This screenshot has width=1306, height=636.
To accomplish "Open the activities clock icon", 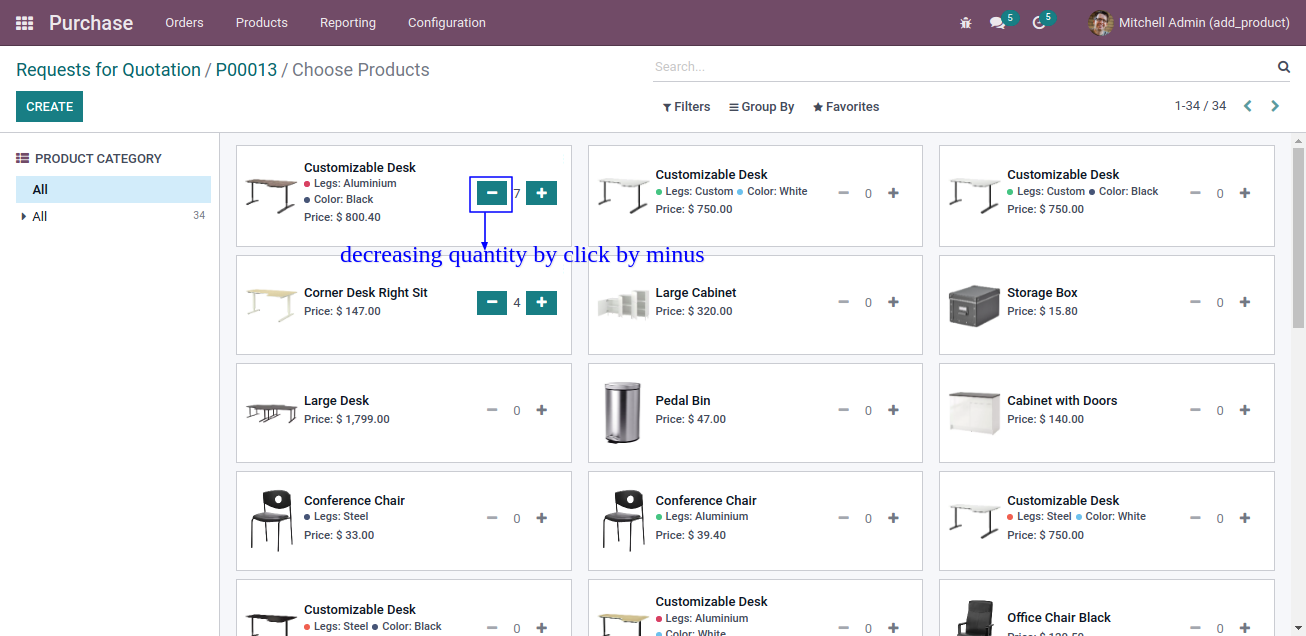I will pyautogui.click(x=1039, y=23).
